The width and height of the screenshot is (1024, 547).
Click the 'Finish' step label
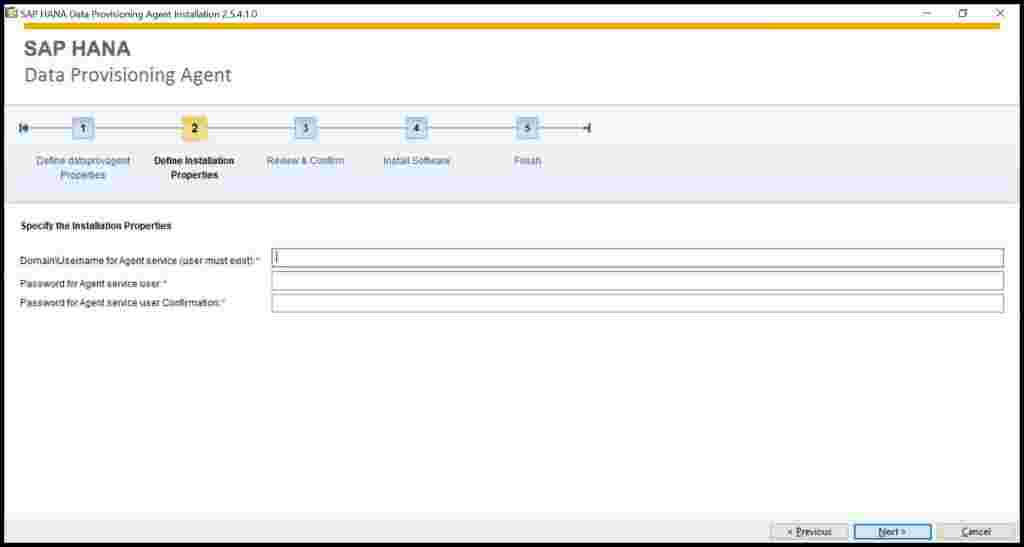coord(527,161)
